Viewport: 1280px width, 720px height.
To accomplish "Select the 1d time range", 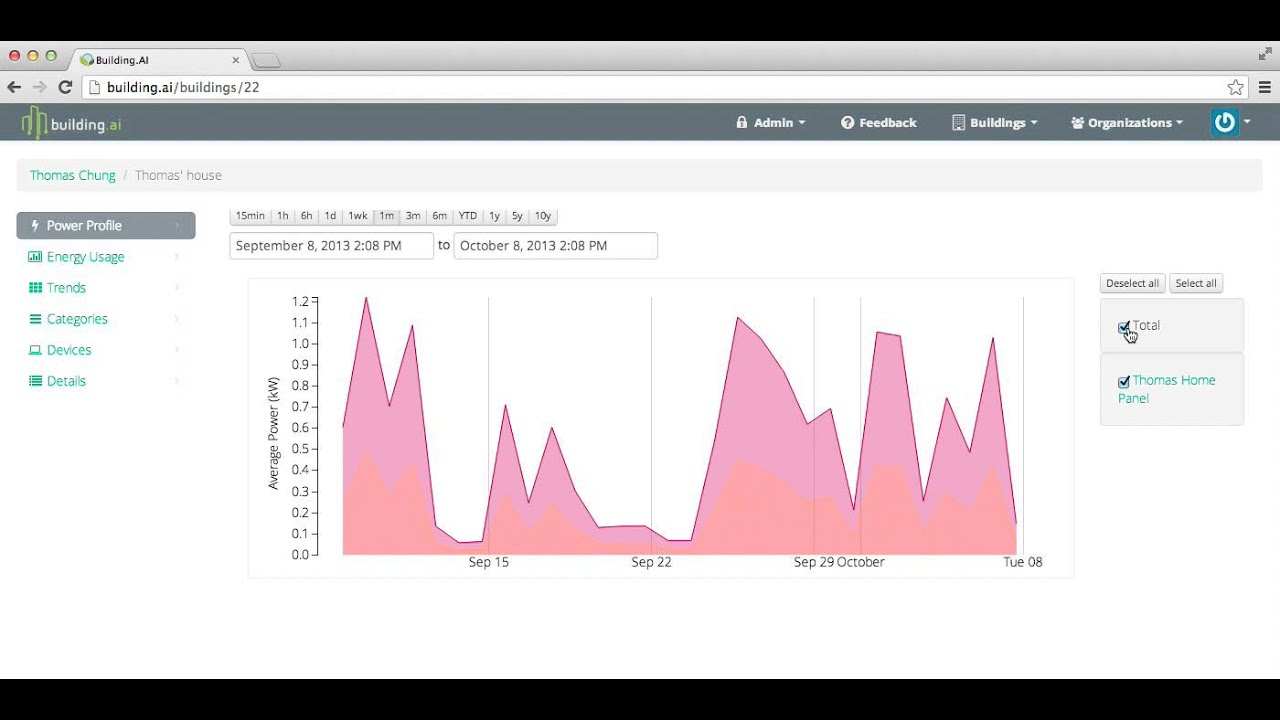I will pos(330,216).
